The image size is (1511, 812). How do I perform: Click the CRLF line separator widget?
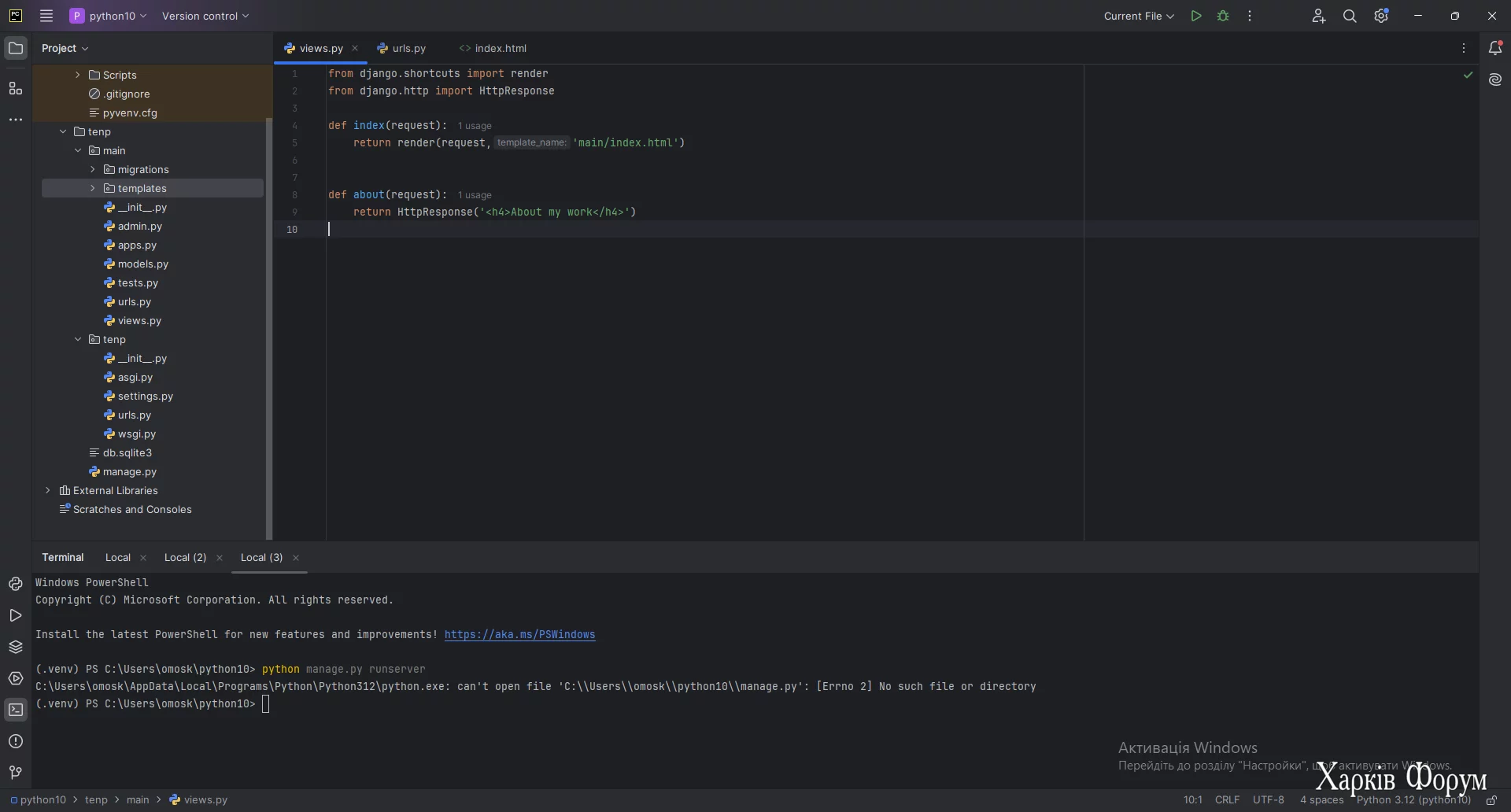(x=1227, y=799)
